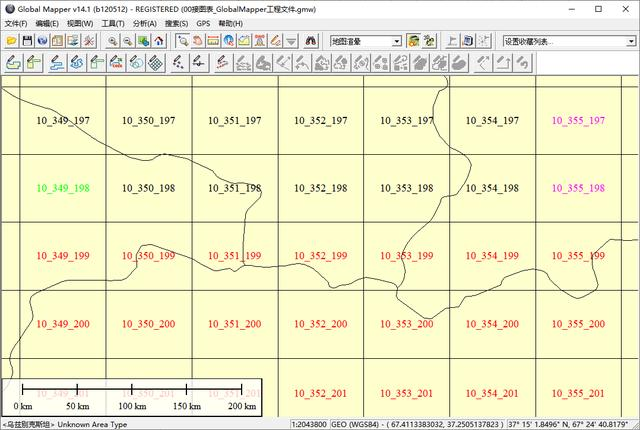Select map tile labeled 10_352_198
This screenshot has height=430, width=640.
320,188
